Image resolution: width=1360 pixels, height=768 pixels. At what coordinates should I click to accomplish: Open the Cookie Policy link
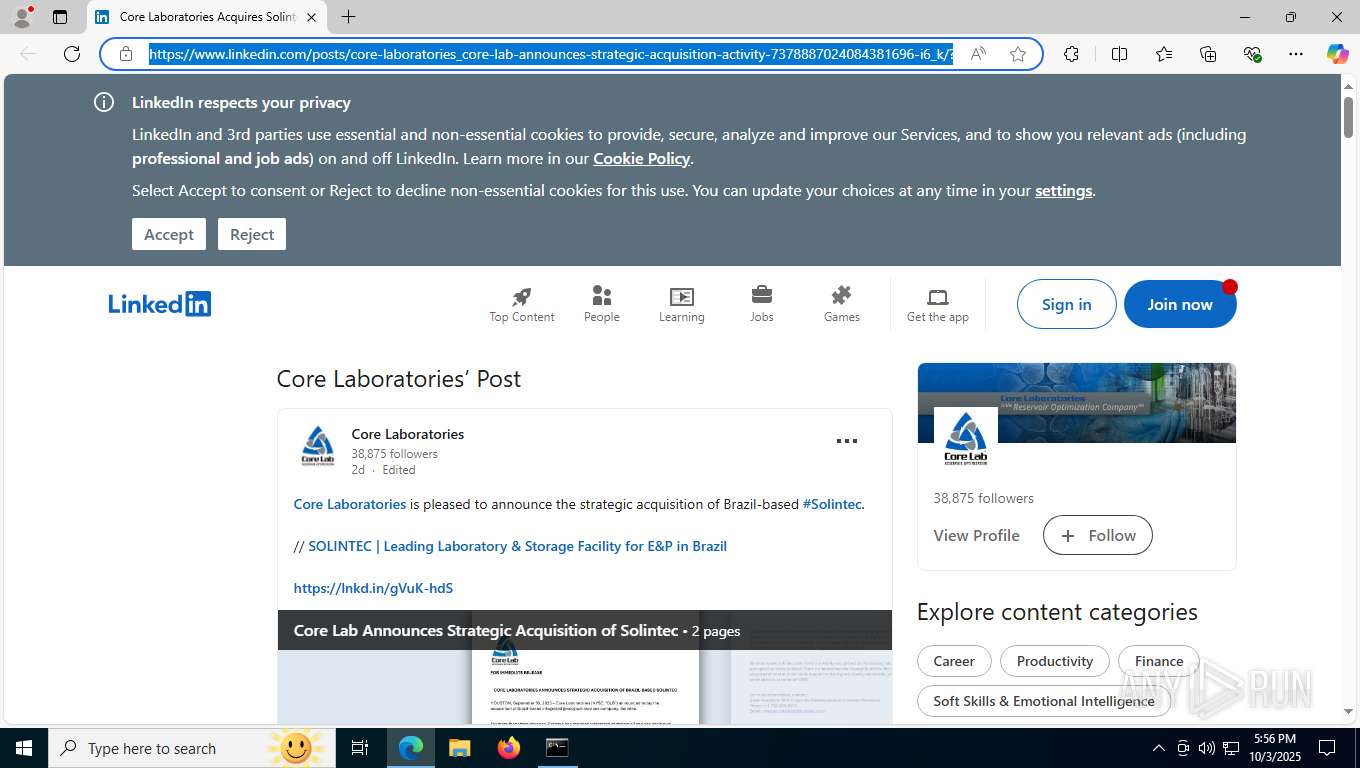tap(641, 158)
